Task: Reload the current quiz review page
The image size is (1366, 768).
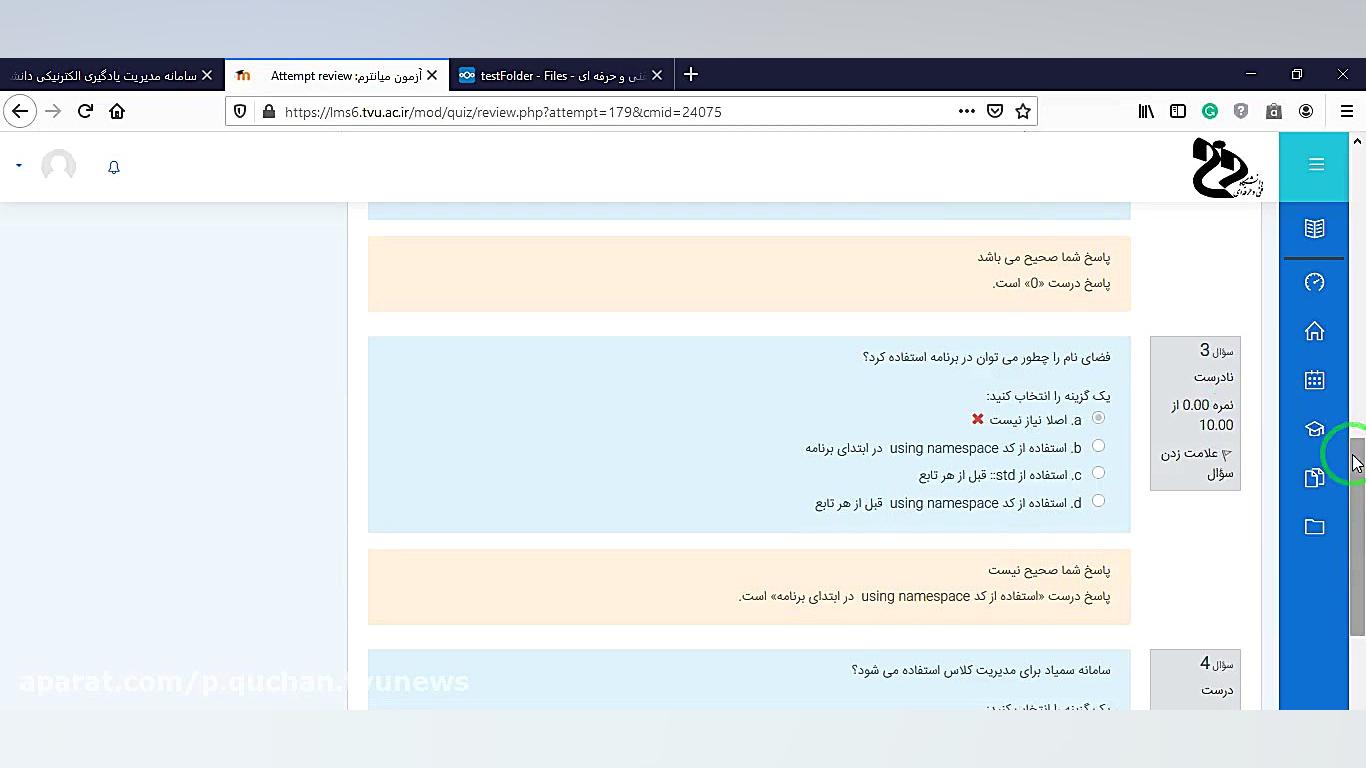Action: 85,111
